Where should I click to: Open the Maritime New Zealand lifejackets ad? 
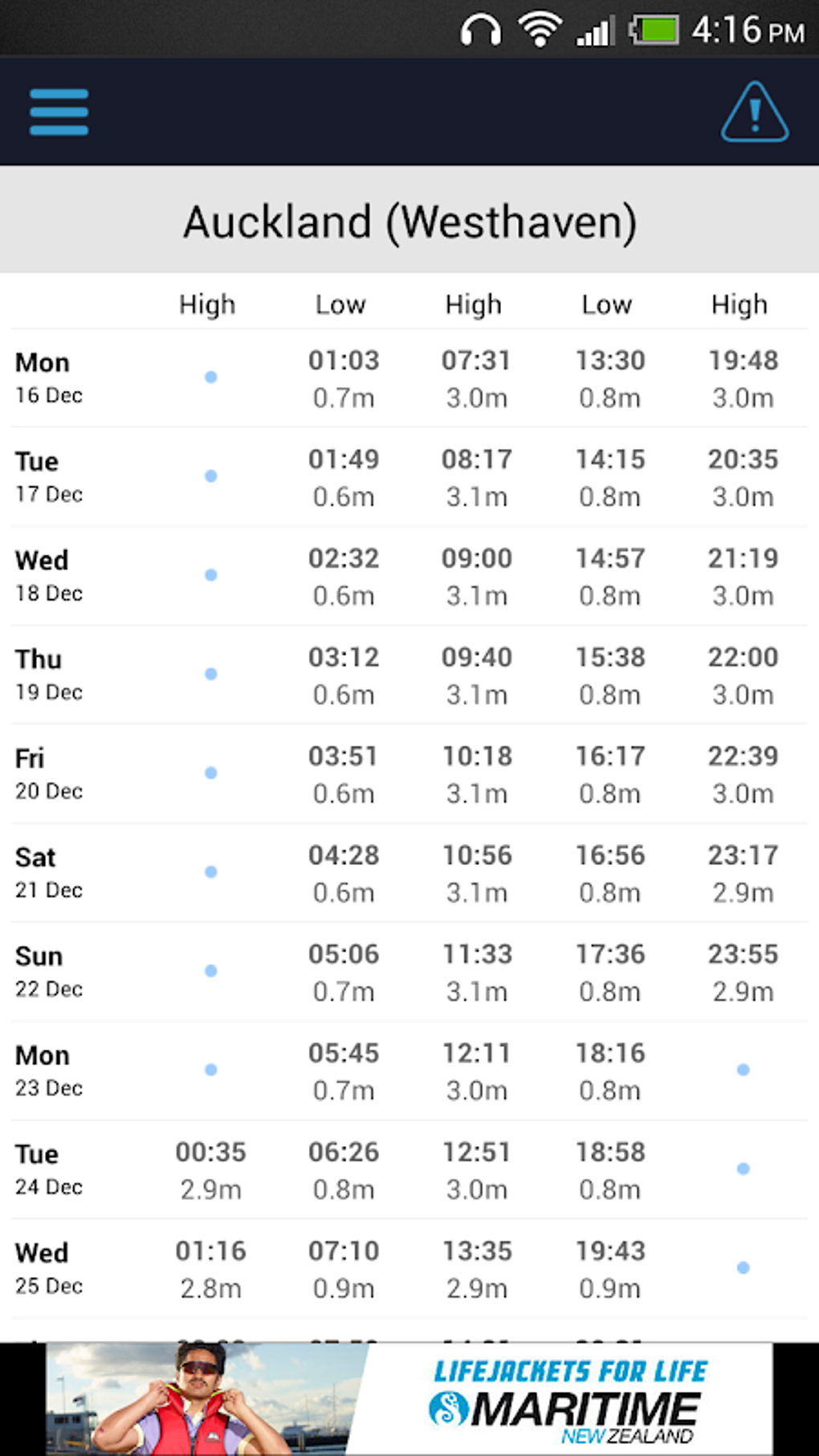409,1399
